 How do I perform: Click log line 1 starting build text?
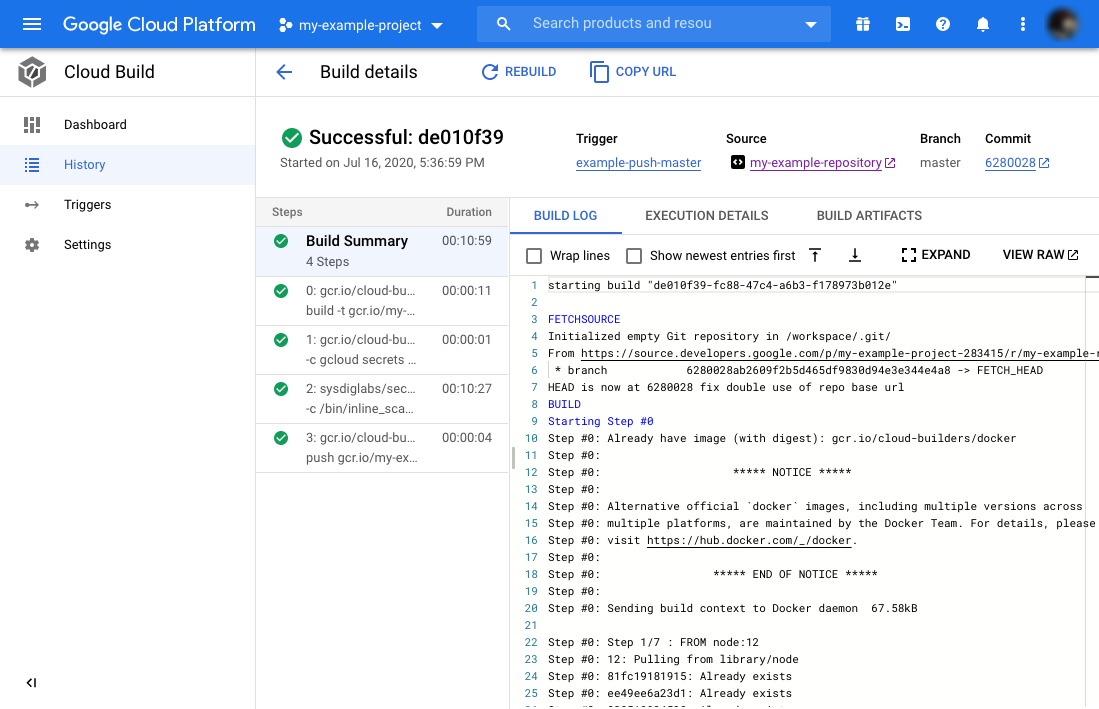(x=722, y=285)
